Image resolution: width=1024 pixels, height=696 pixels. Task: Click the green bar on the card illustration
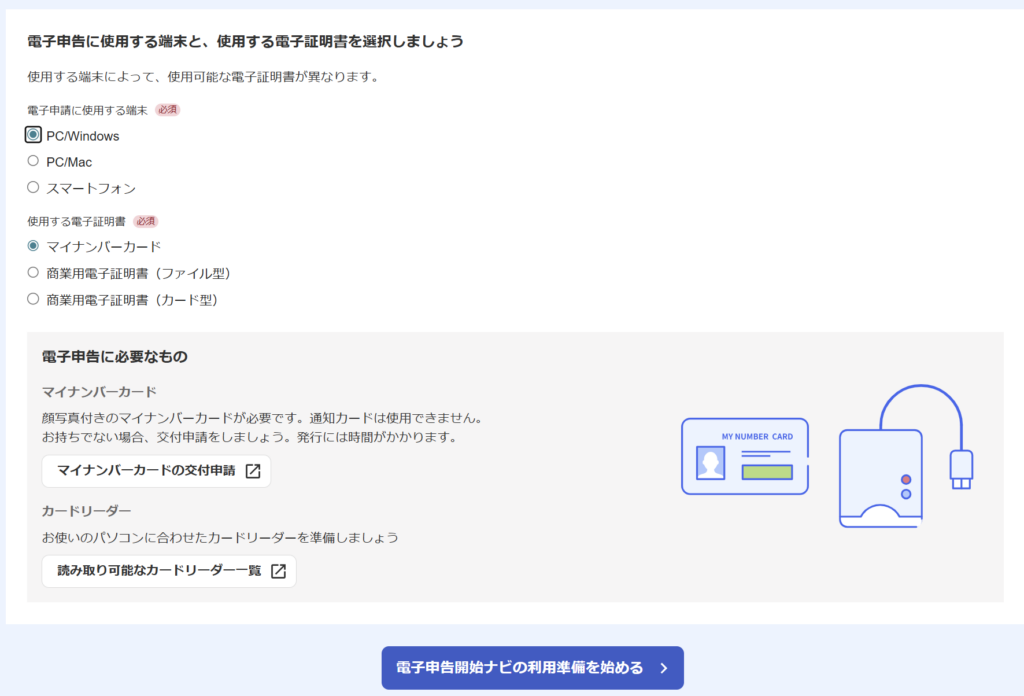click(x=767, y=472)
